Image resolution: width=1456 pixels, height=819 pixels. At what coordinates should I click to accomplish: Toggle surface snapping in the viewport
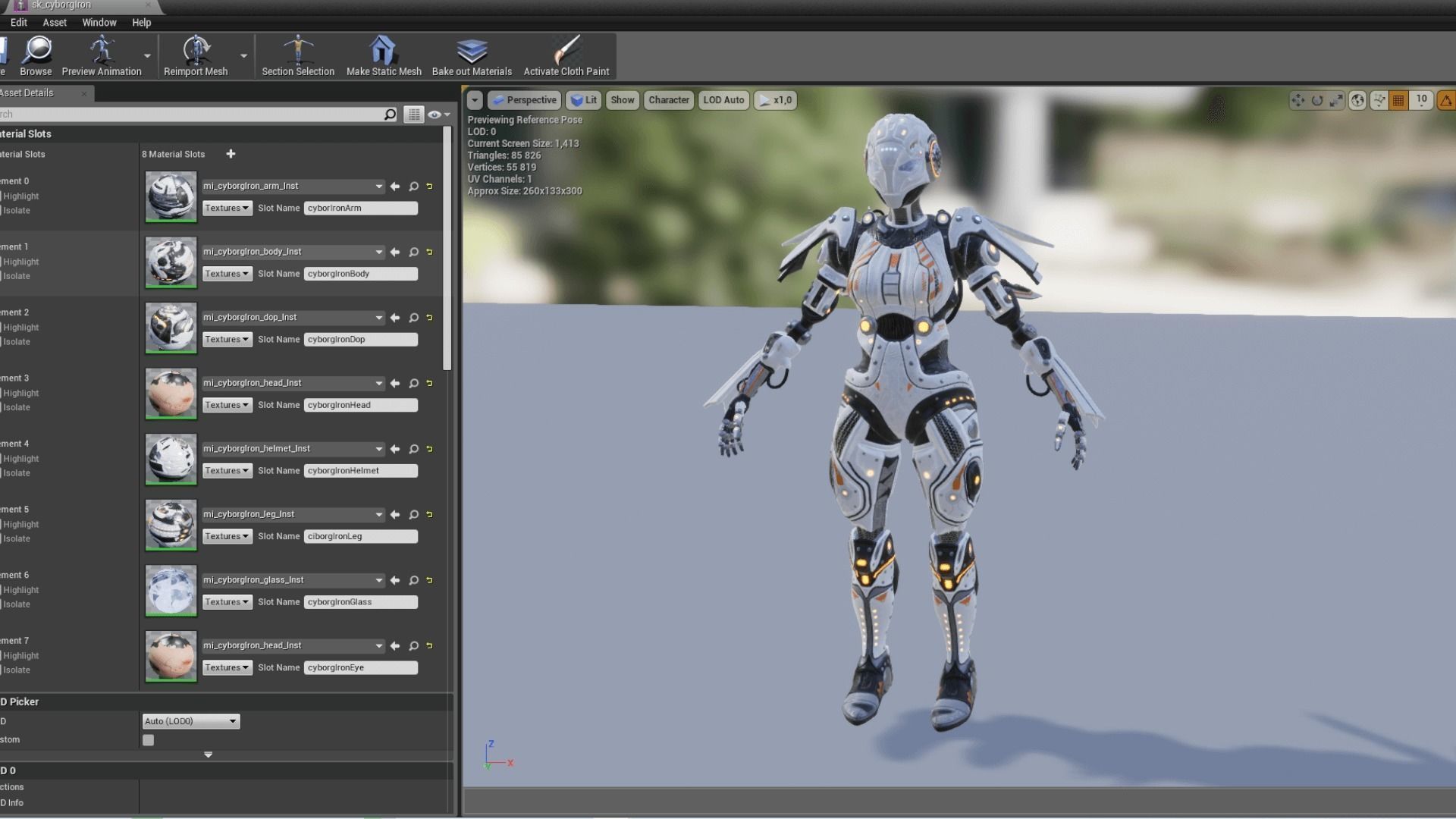coord(1379,100)
